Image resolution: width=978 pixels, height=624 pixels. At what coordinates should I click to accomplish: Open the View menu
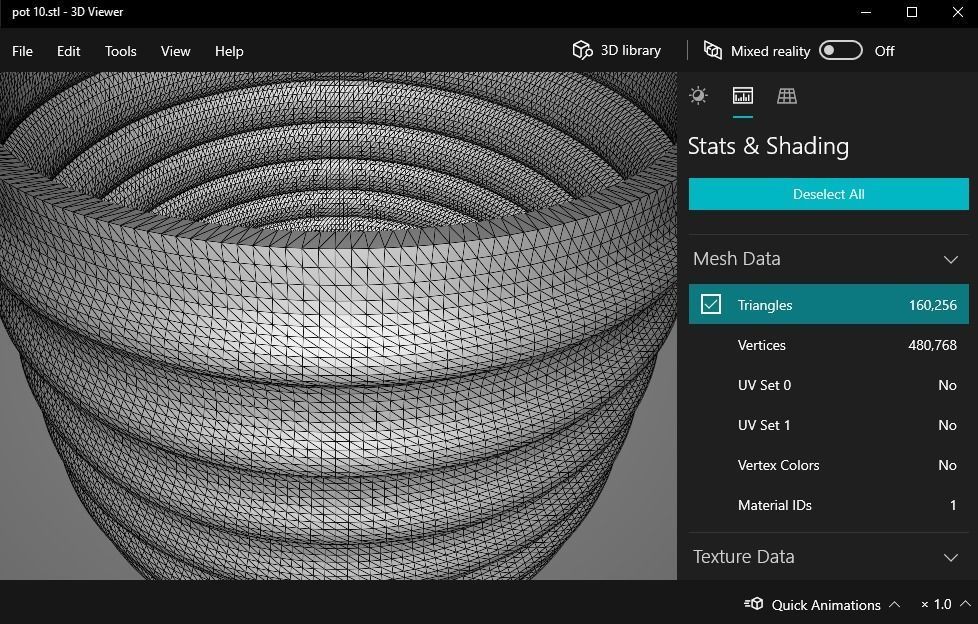pyautogui.click(x=175, y=51)
